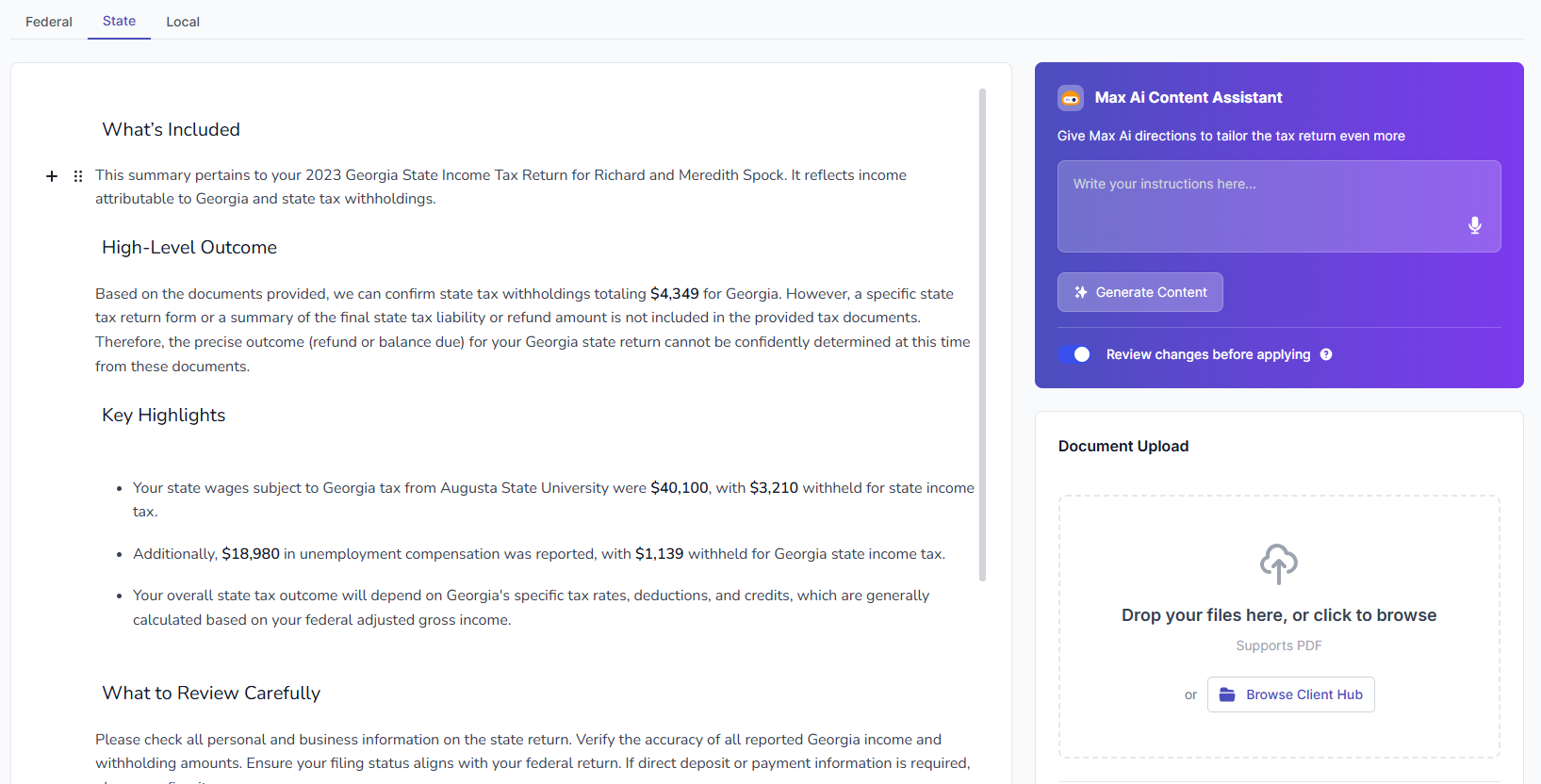Click the $40,100 state wages value
This screenshot has width=1541, height=784.
[680, 488]
